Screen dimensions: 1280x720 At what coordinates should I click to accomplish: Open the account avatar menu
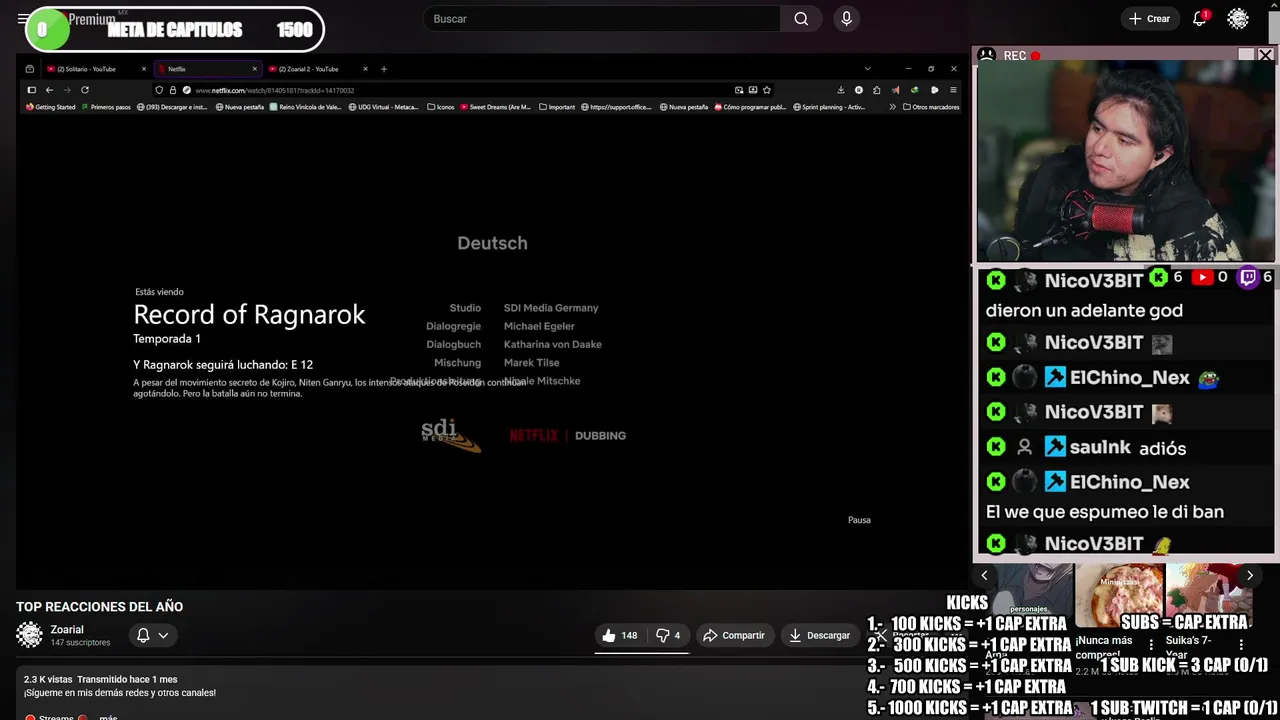tap(1238, 19)
